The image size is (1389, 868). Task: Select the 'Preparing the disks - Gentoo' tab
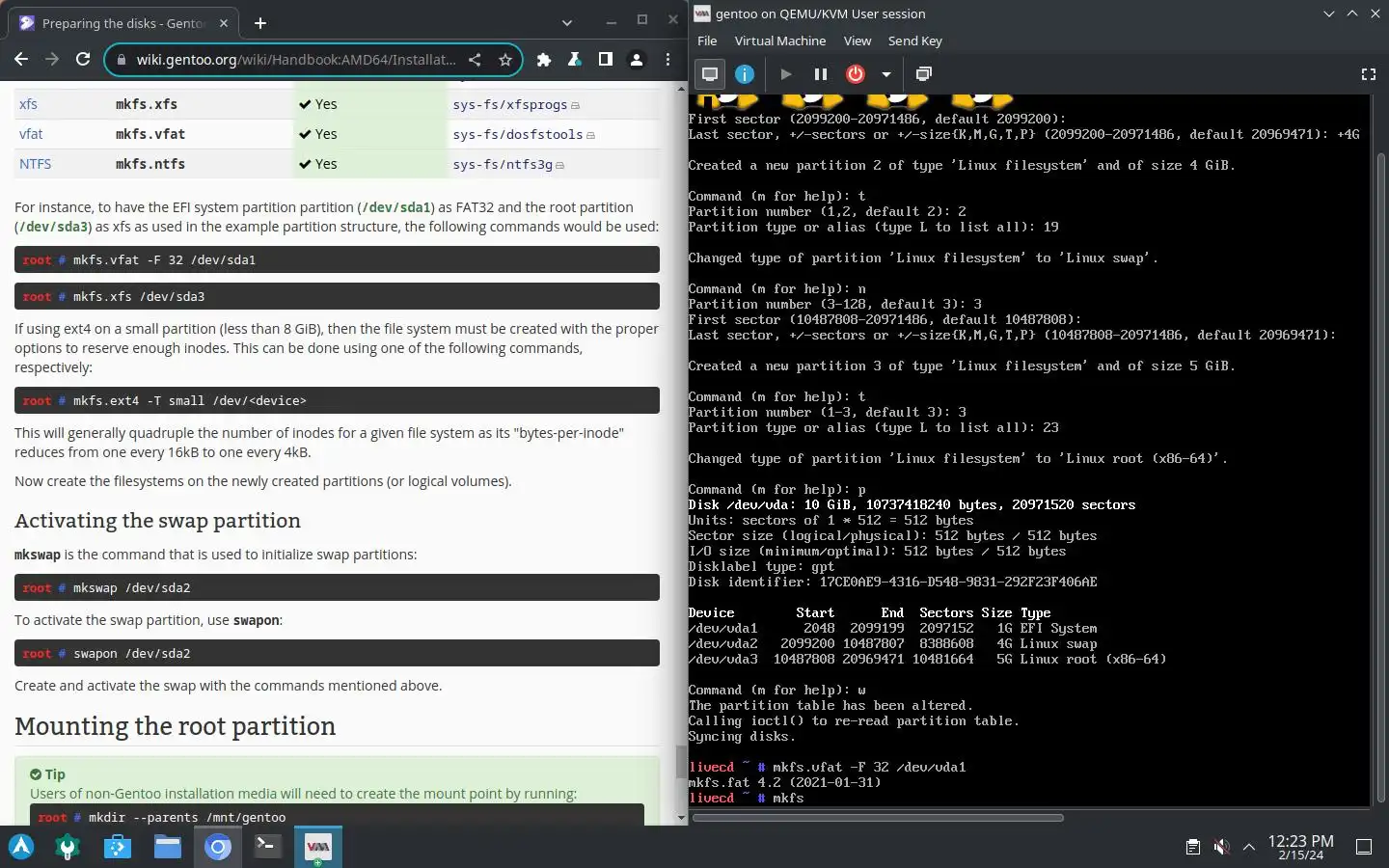pyautogui.click(x=125, y=23)
